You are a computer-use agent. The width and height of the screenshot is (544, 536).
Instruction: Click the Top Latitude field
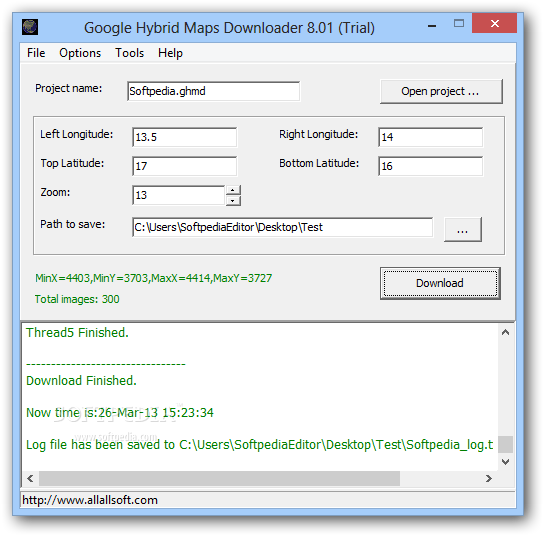[185, 166]
